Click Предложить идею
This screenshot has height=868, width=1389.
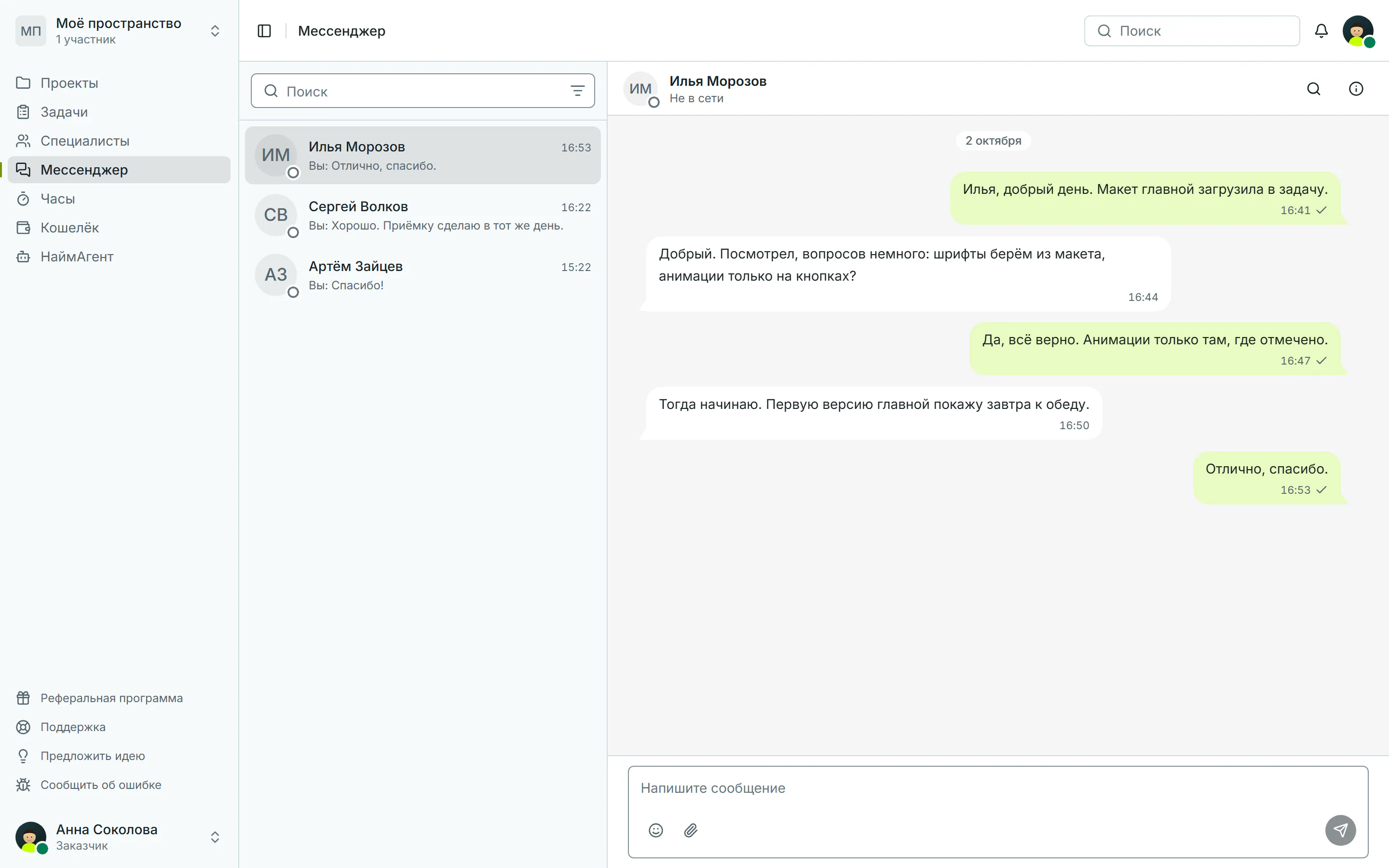(x=119, y=756)
